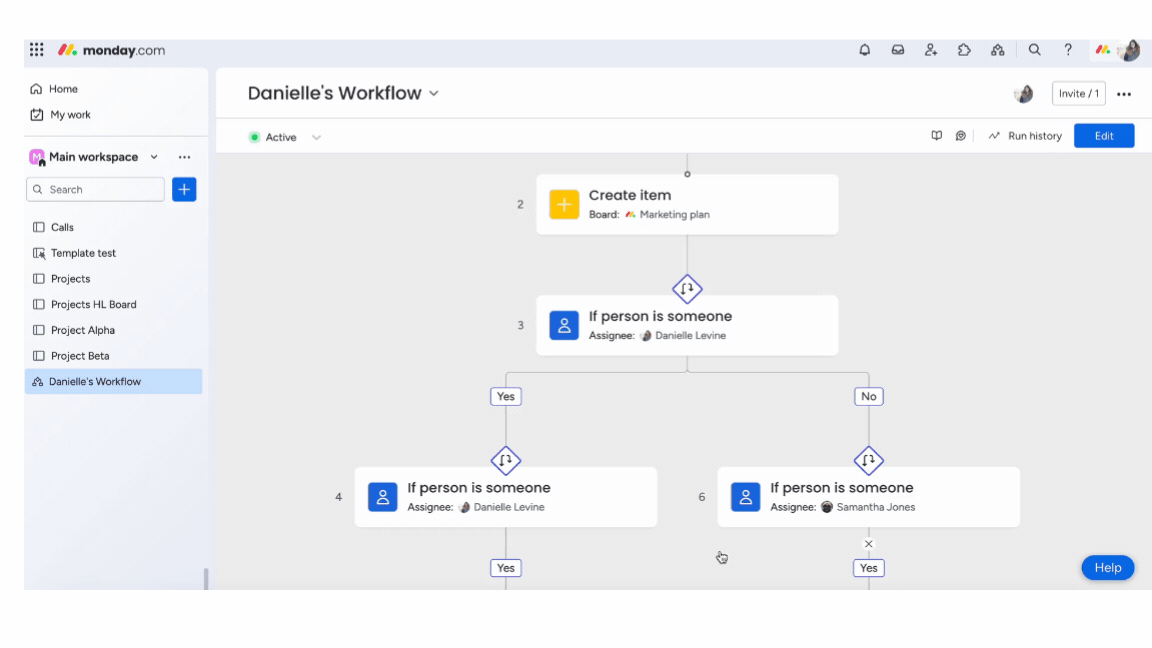Image resolution: width=1152 pixels, height=648 pixels.
Task: Select step 3 If person is someone card
Action: [687, 325]
